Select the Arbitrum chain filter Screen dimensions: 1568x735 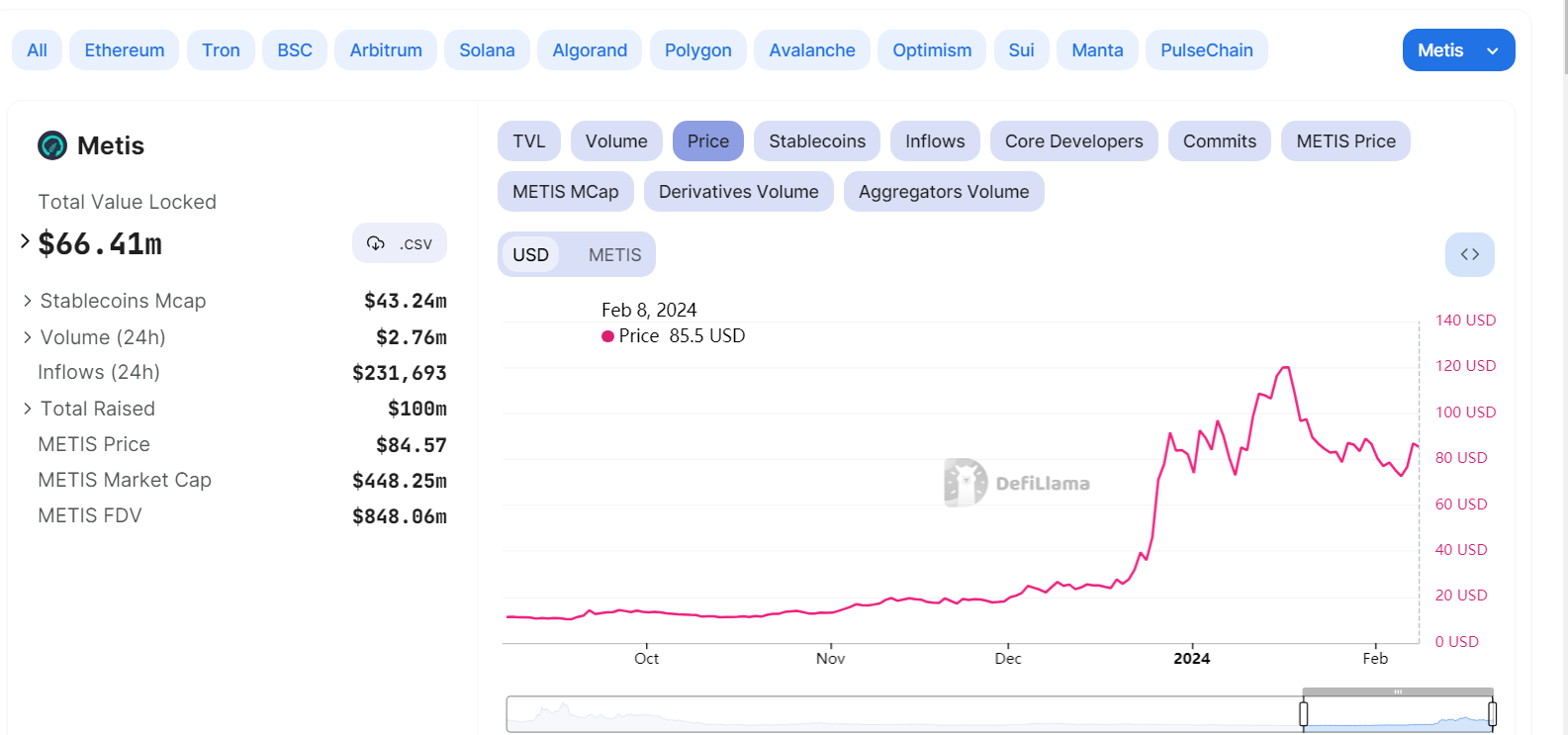pos(386,50)
